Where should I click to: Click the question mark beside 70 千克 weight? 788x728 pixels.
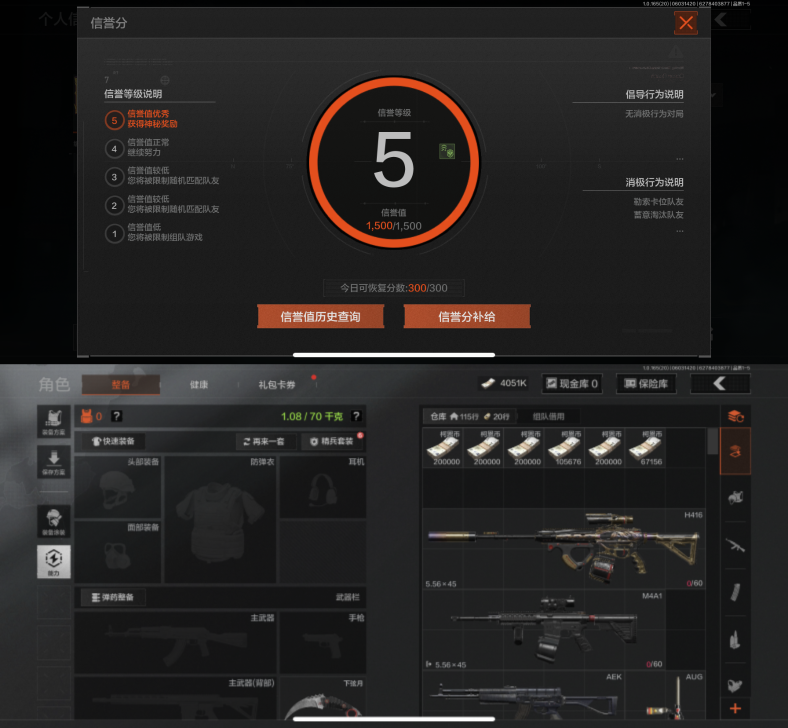[x=356, y=416]
